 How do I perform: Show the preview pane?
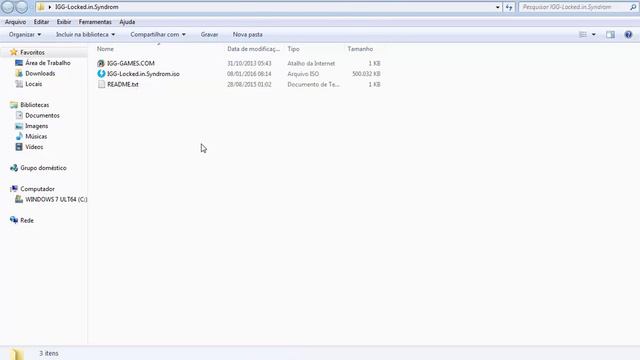click(x=610, y=35)
